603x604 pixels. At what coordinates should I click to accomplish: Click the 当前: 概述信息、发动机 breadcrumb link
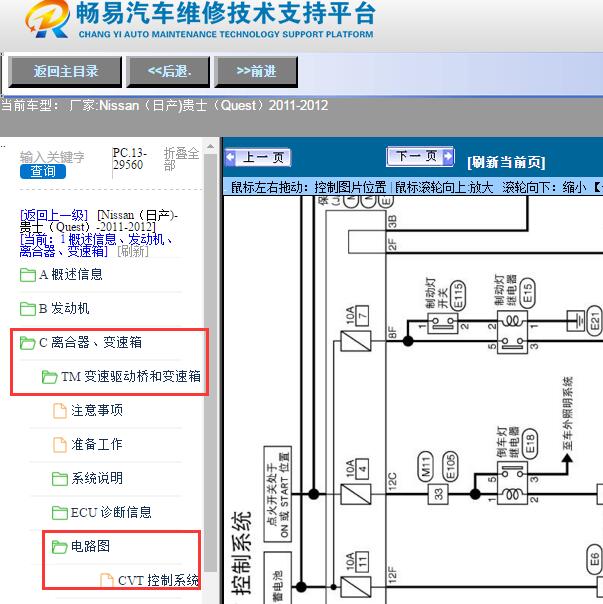(x=96, y=245)
